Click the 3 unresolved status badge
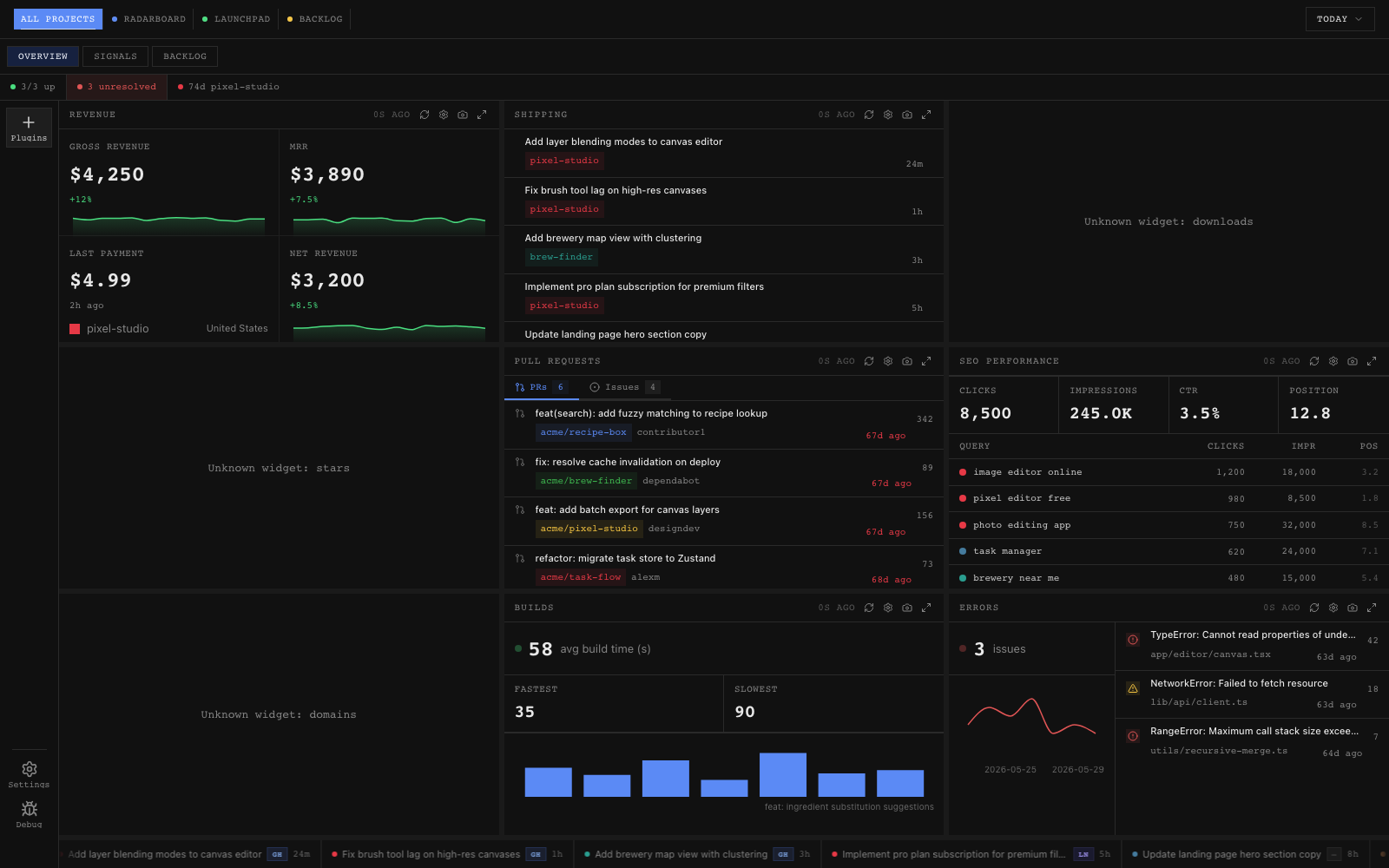The image size is (1389, 868). (x=117, y=87)
